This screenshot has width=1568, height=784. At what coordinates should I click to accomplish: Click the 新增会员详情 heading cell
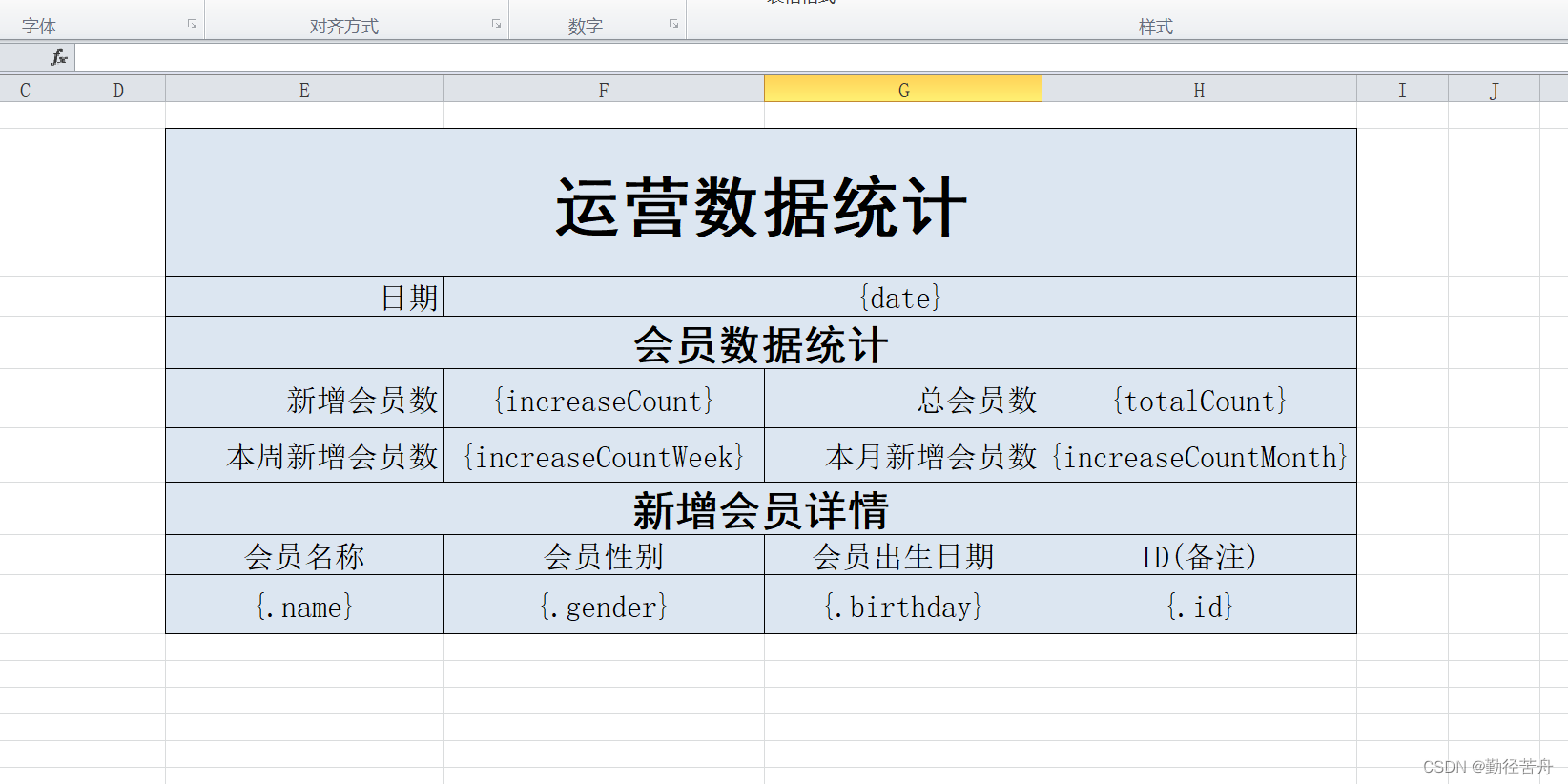click(761, 508)
